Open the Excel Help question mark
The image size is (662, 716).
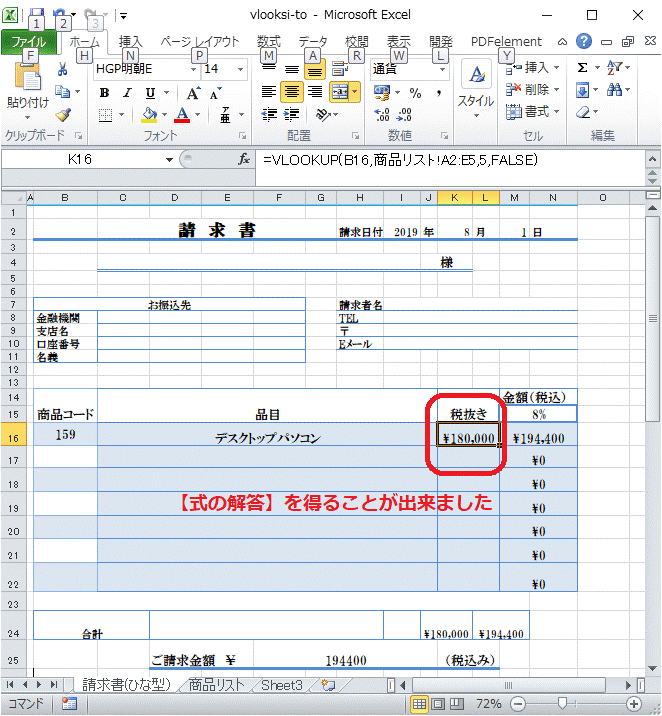click(584, 42)
